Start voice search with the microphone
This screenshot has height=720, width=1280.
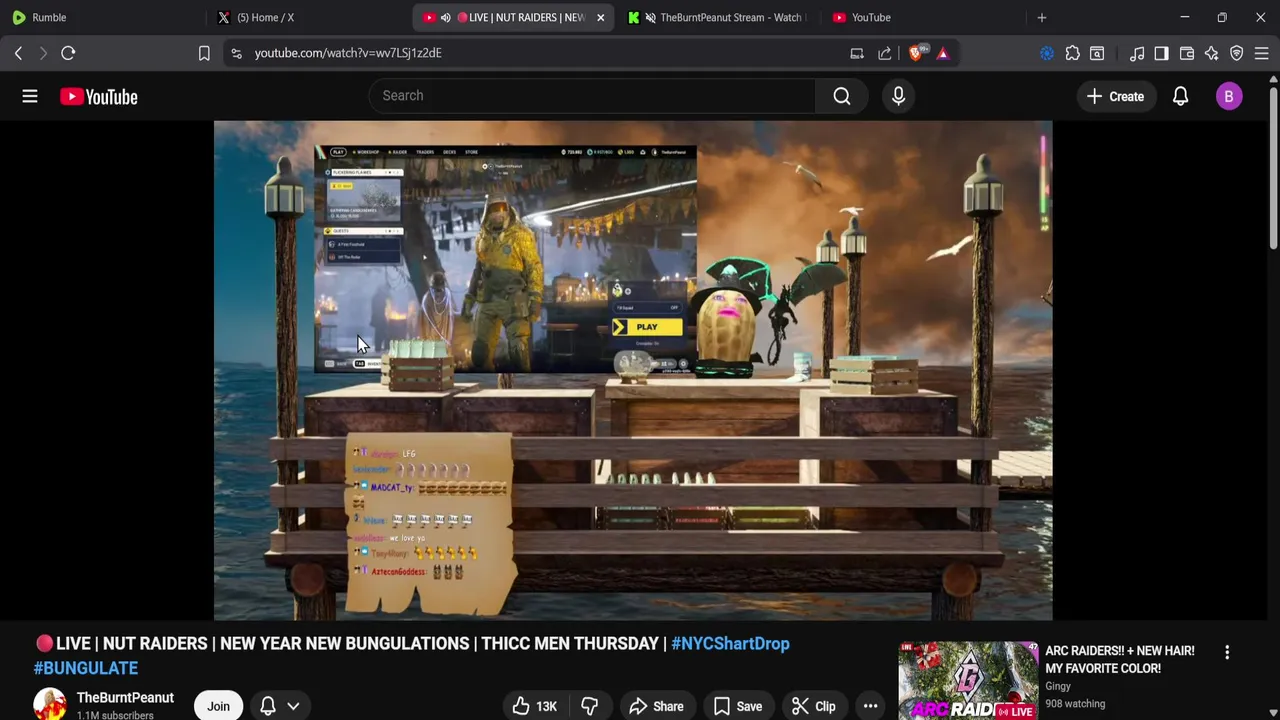click(x=898, y=96)
